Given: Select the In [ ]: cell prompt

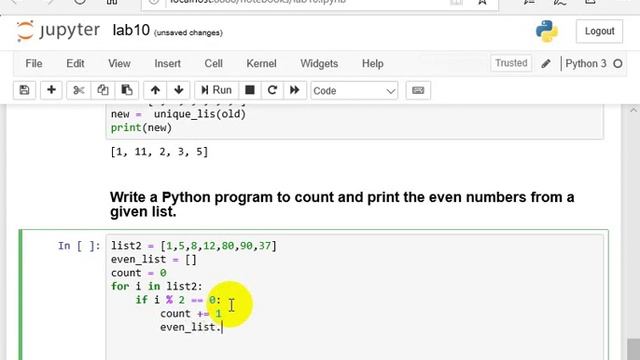Looking at the screenshot, I should (x=79, y=246).
